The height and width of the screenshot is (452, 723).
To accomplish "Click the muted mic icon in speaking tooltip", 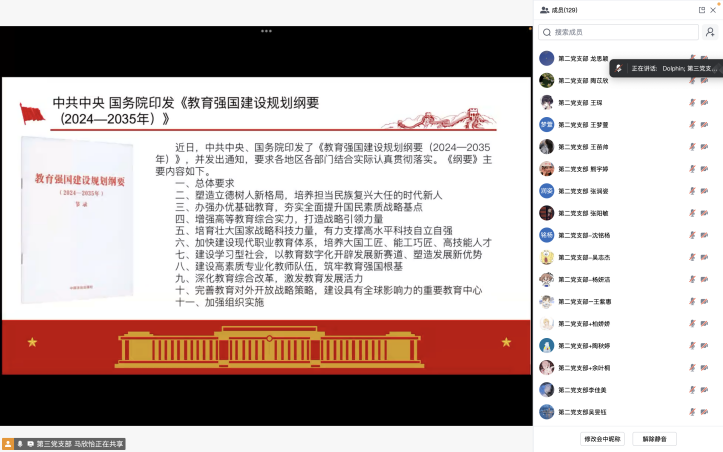I will coord(619,68).
